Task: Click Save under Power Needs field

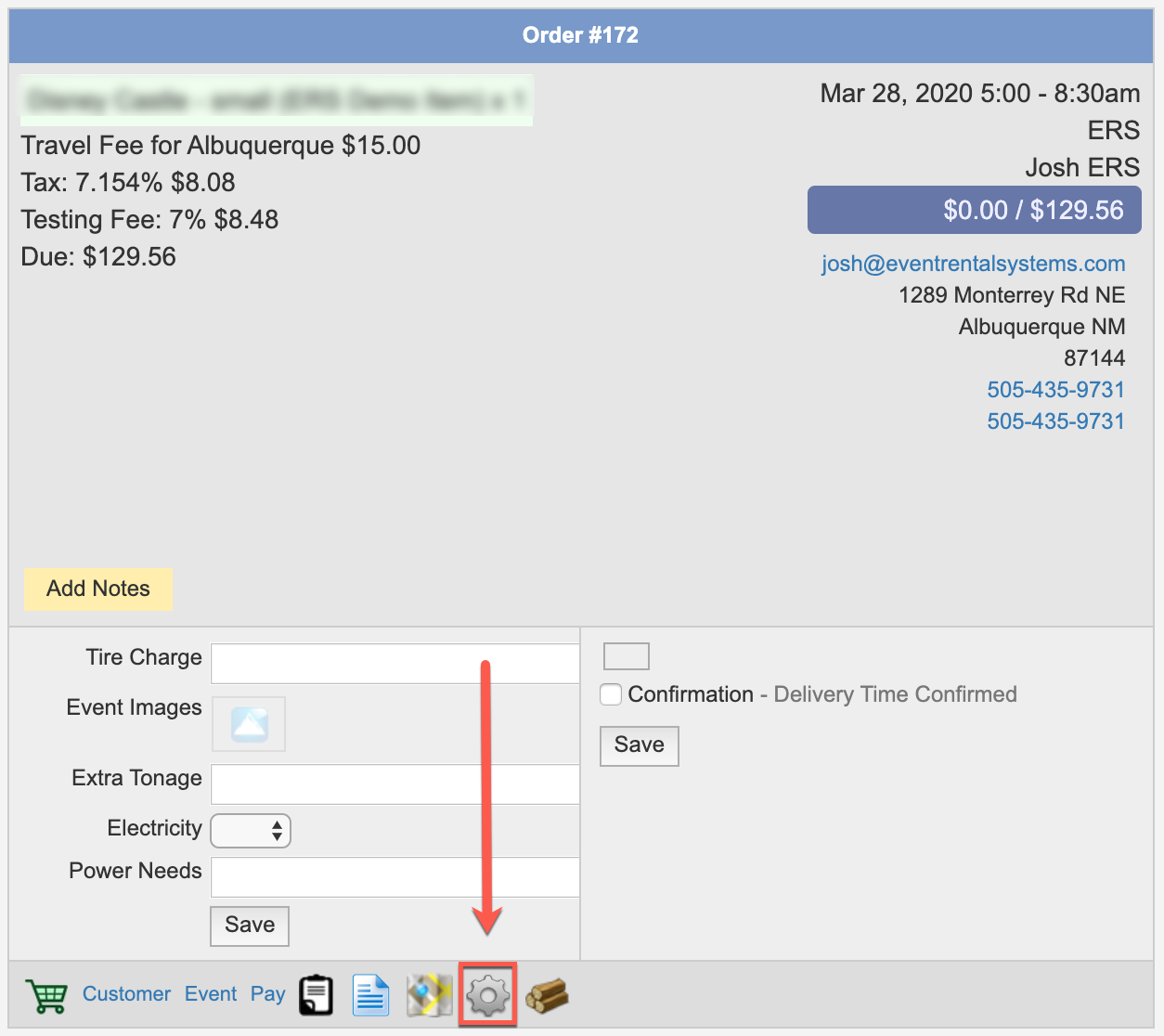Action: tap(250, 926)
